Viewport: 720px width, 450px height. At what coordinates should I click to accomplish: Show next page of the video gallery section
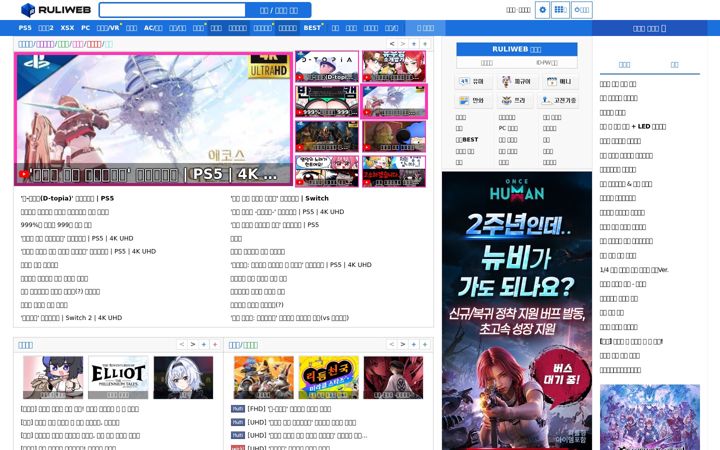click(x=403, y=44)
